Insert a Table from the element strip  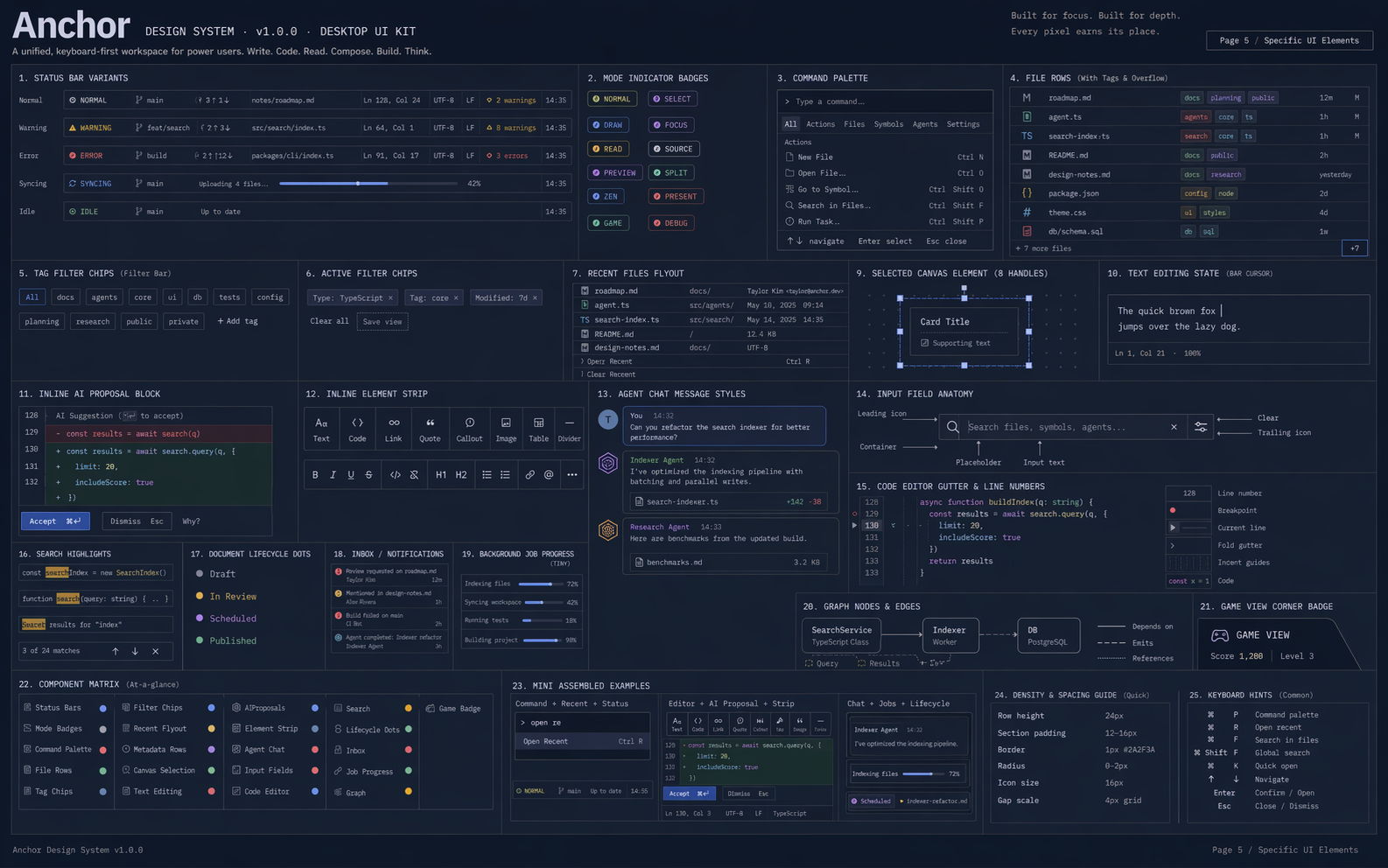(538, 429)
